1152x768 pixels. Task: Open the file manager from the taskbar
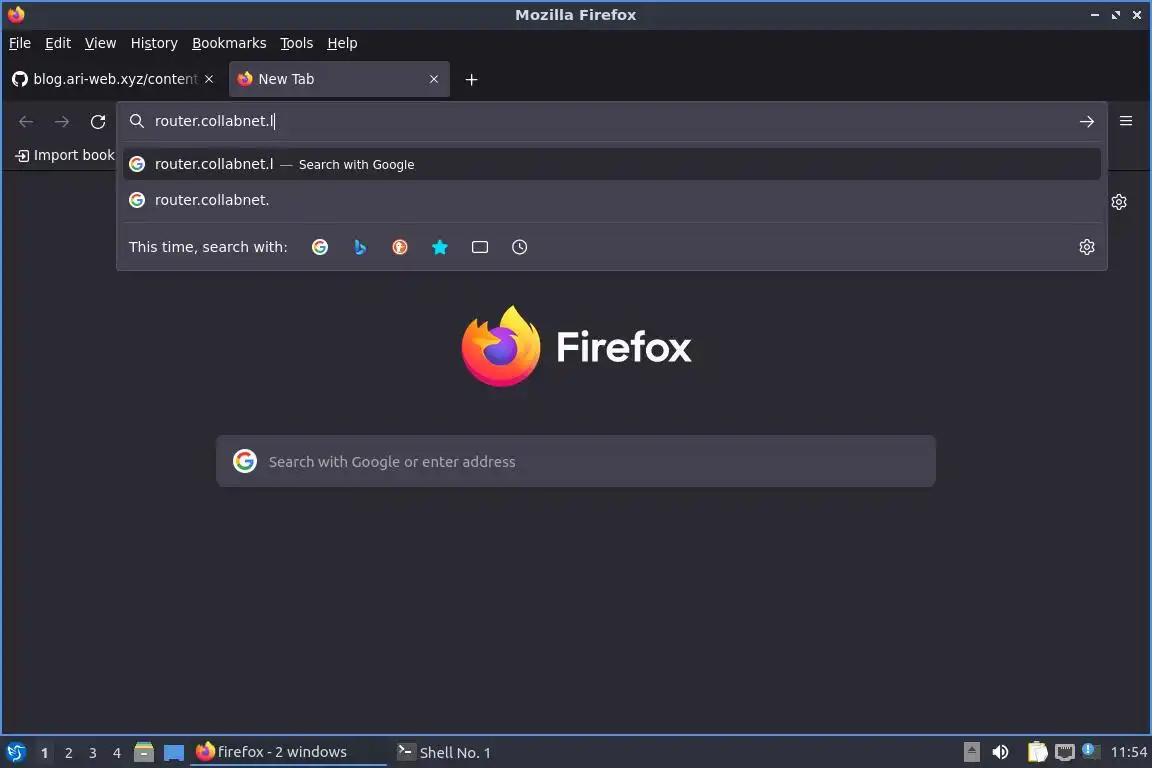[144, 752]
